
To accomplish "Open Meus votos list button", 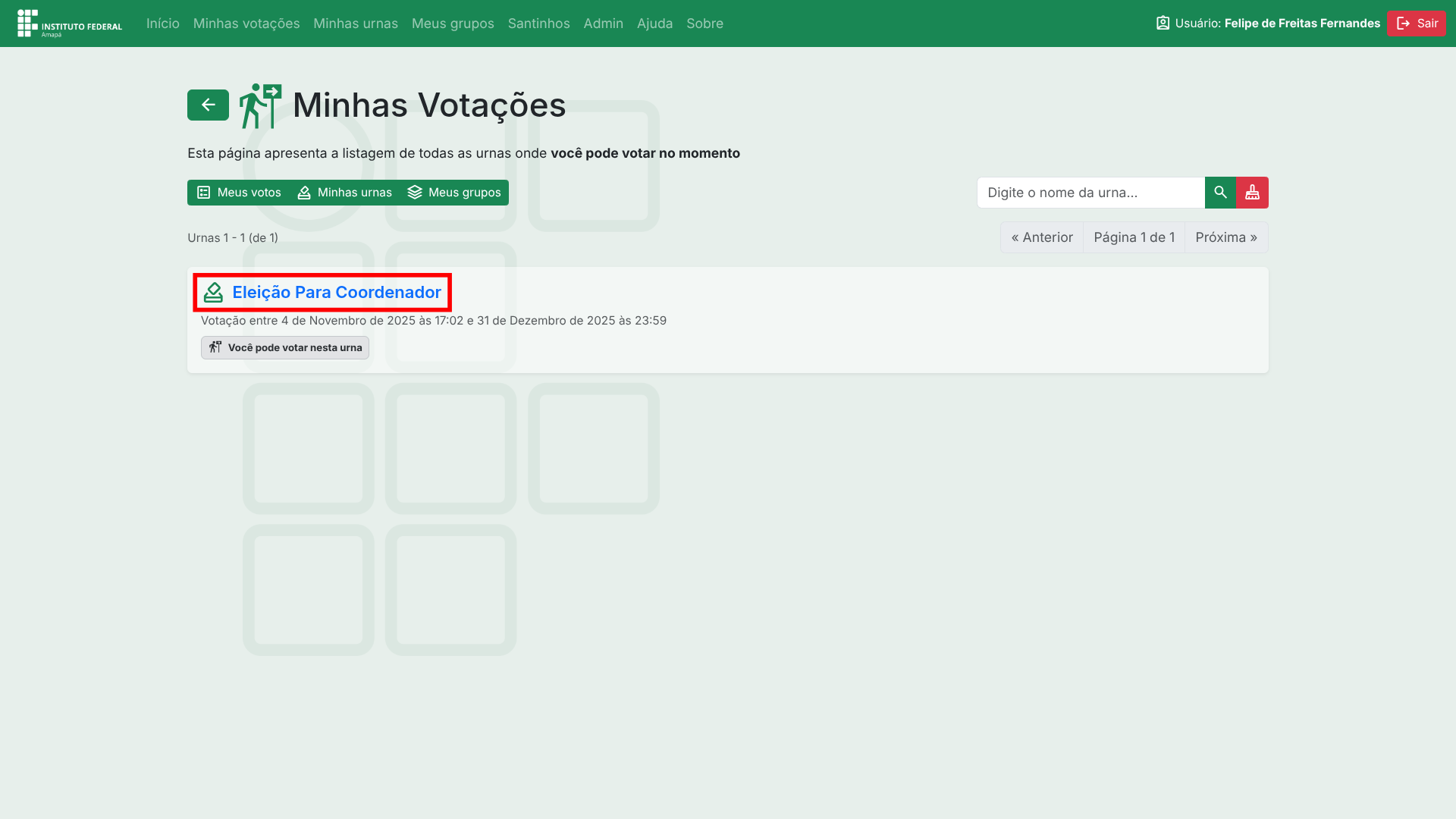I will [x=239, y=193].
